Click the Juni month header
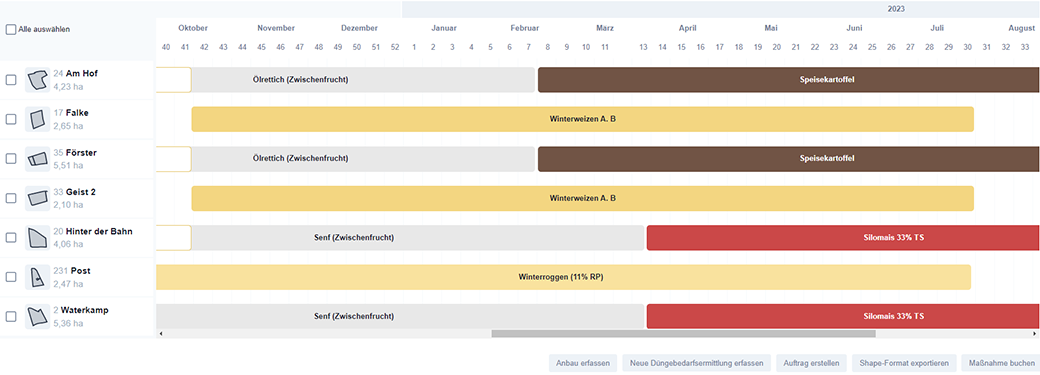The image size is (1040, 375). point(854,29)
